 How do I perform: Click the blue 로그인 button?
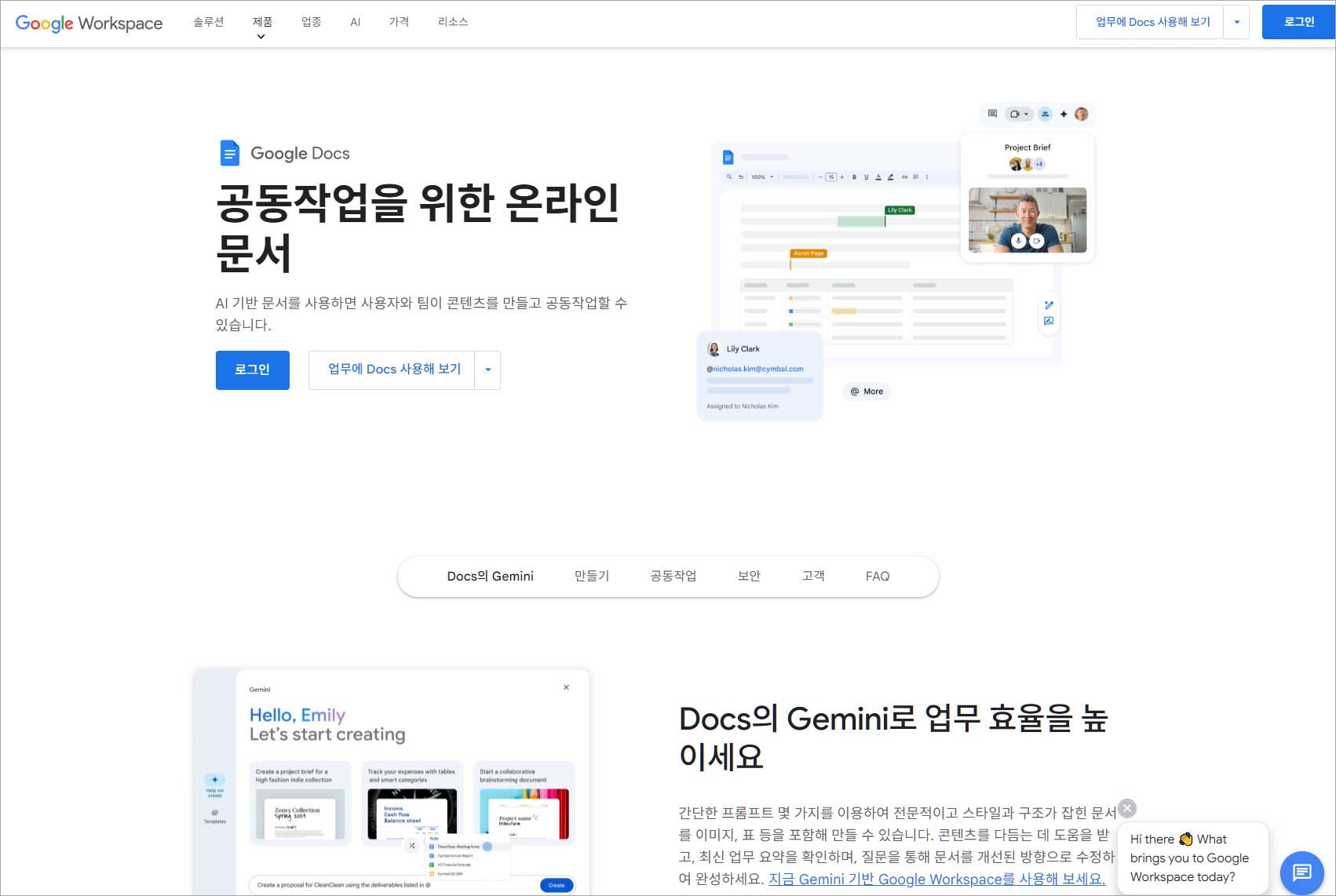click(x=252, y=370)
